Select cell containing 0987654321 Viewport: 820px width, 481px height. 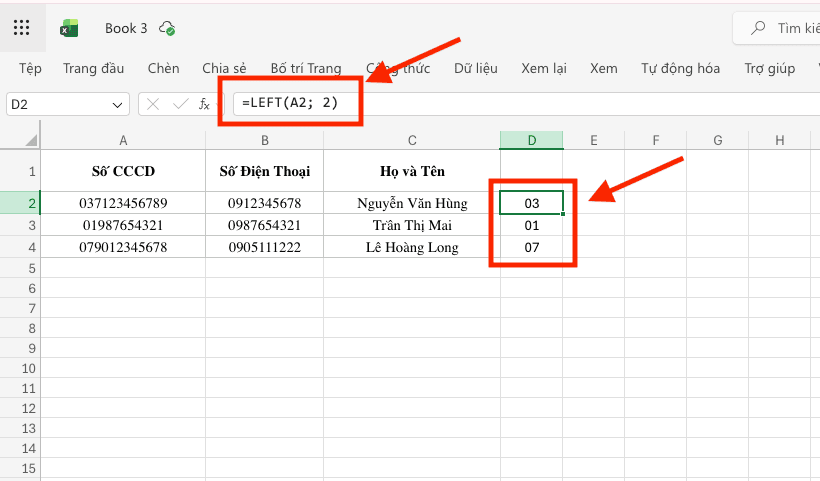265,225
